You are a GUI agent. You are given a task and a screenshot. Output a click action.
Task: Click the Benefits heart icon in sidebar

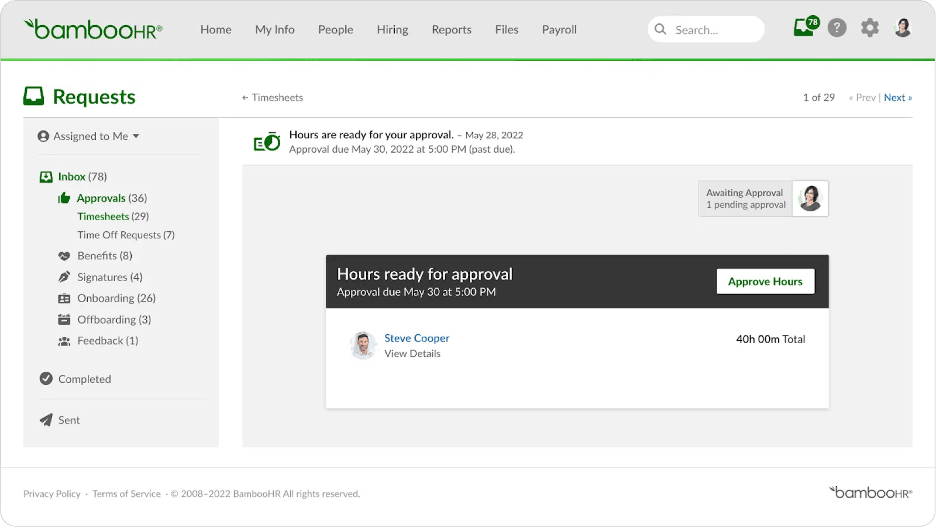(64, 256)
